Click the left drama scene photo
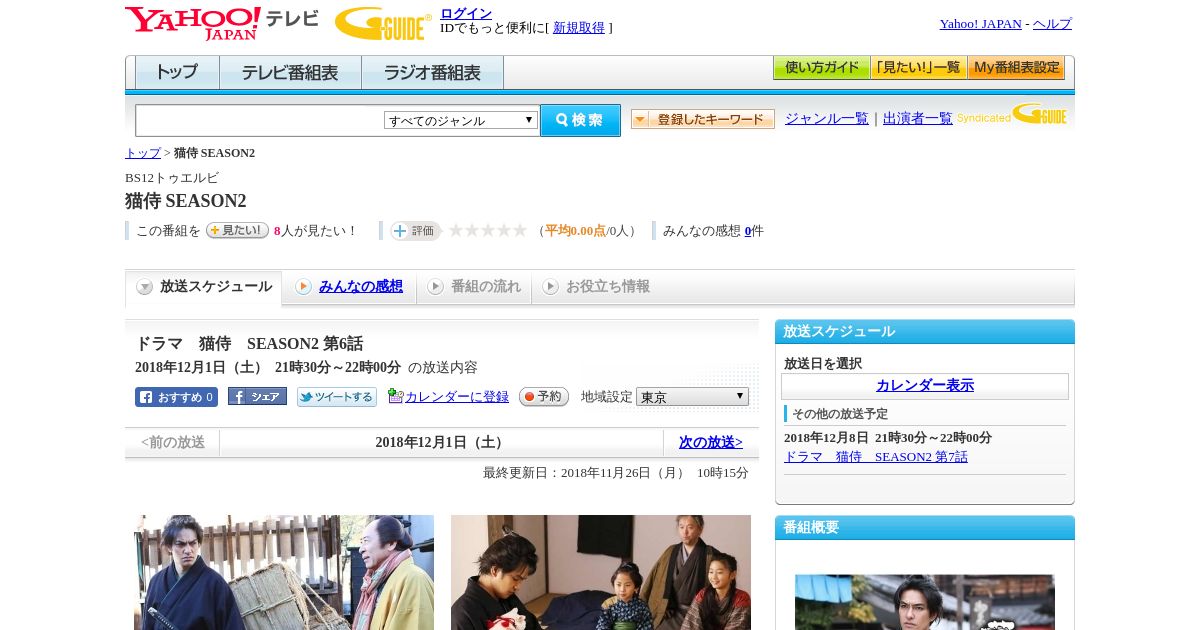This screenshot has width=1200, height=630. (x=284, y=572)
